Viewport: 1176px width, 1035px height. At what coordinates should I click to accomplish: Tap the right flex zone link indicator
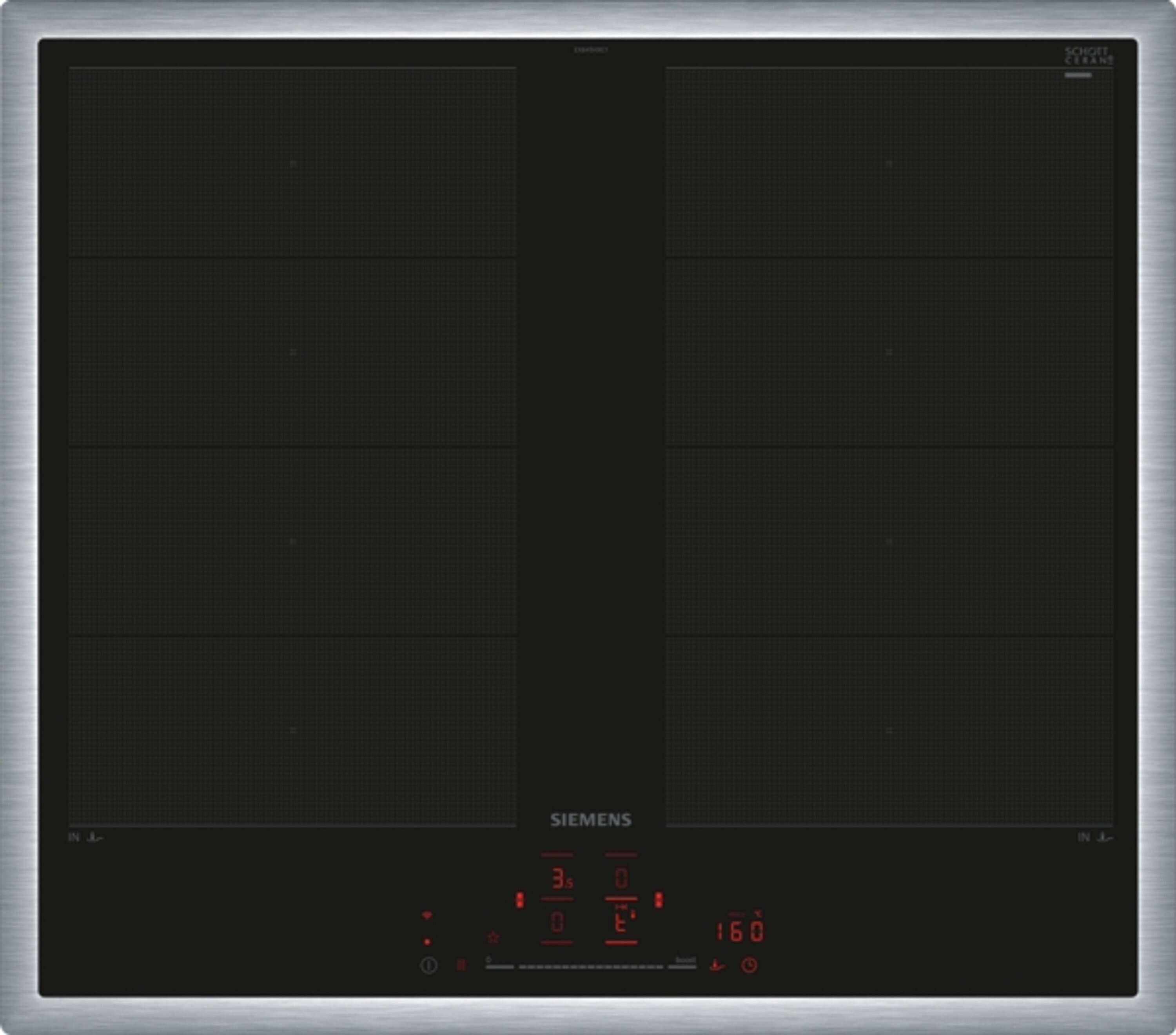point(659,901)
